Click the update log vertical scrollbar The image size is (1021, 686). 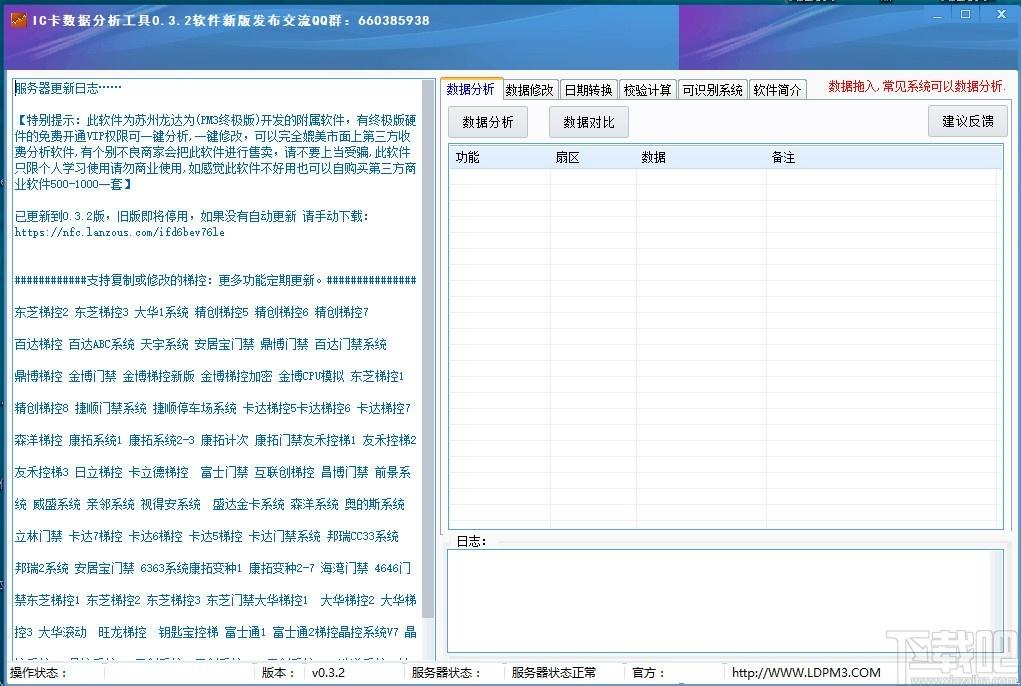428,368
